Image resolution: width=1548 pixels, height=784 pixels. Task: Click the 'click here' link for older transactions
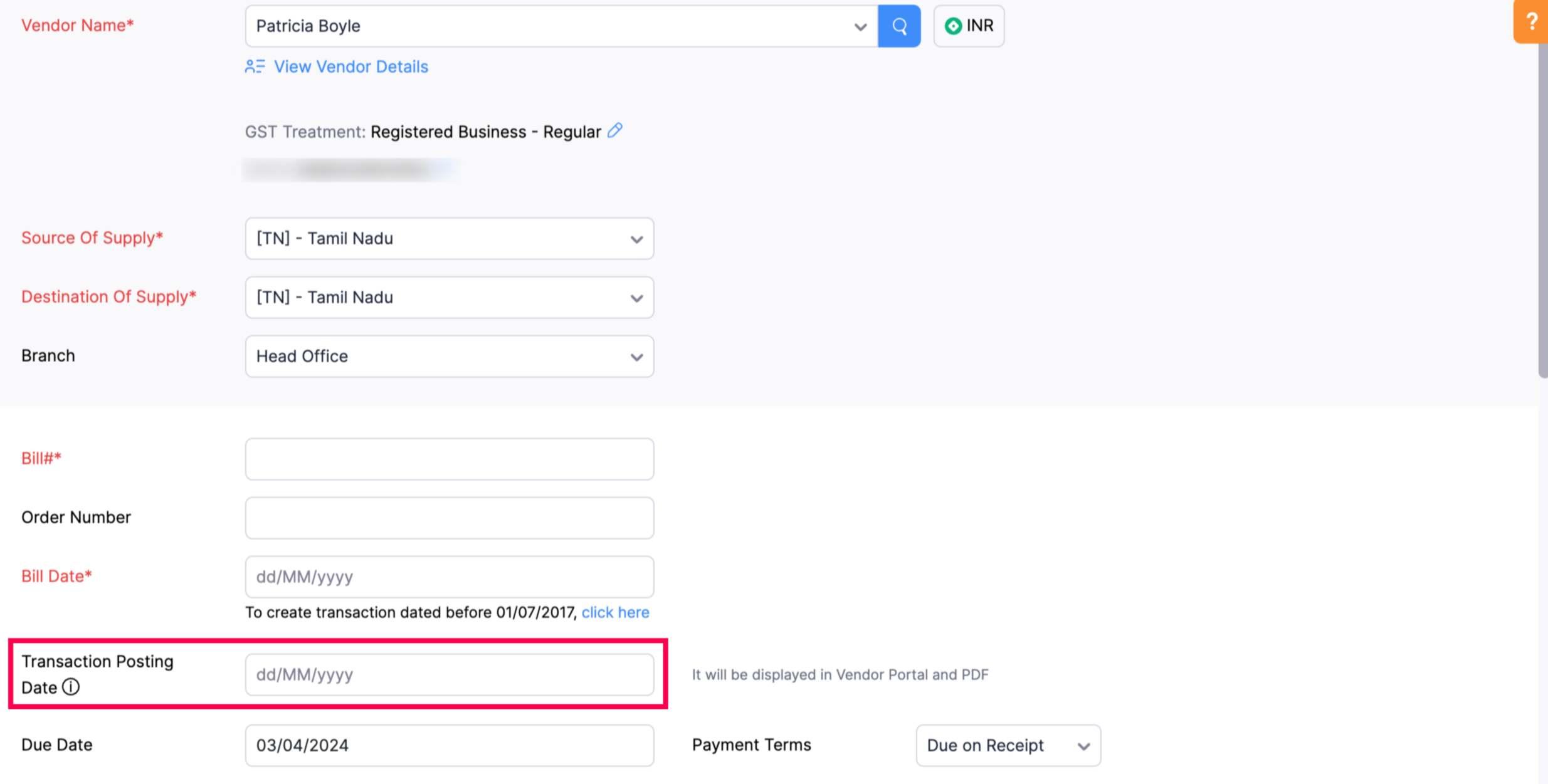615,612
